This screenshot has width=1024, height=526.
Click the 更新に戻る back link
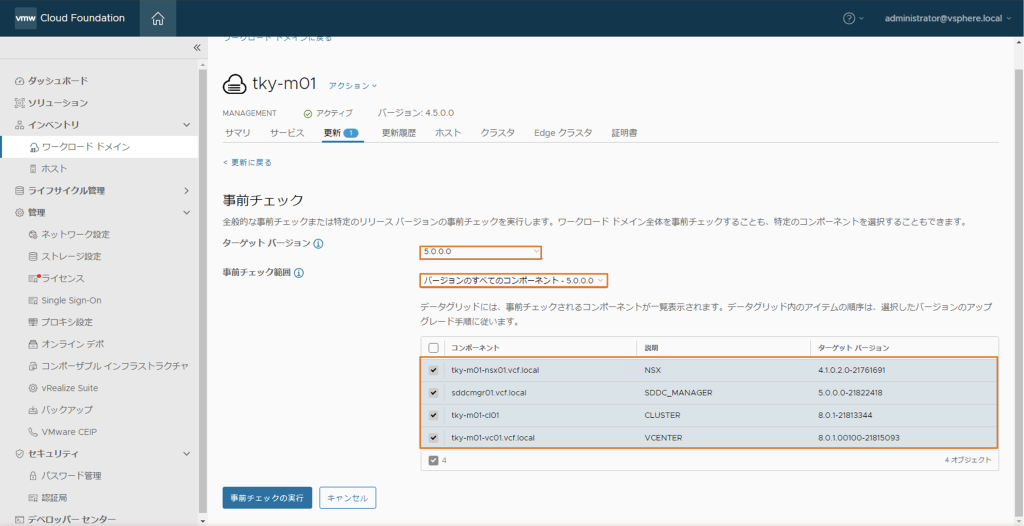pos(247,162)
